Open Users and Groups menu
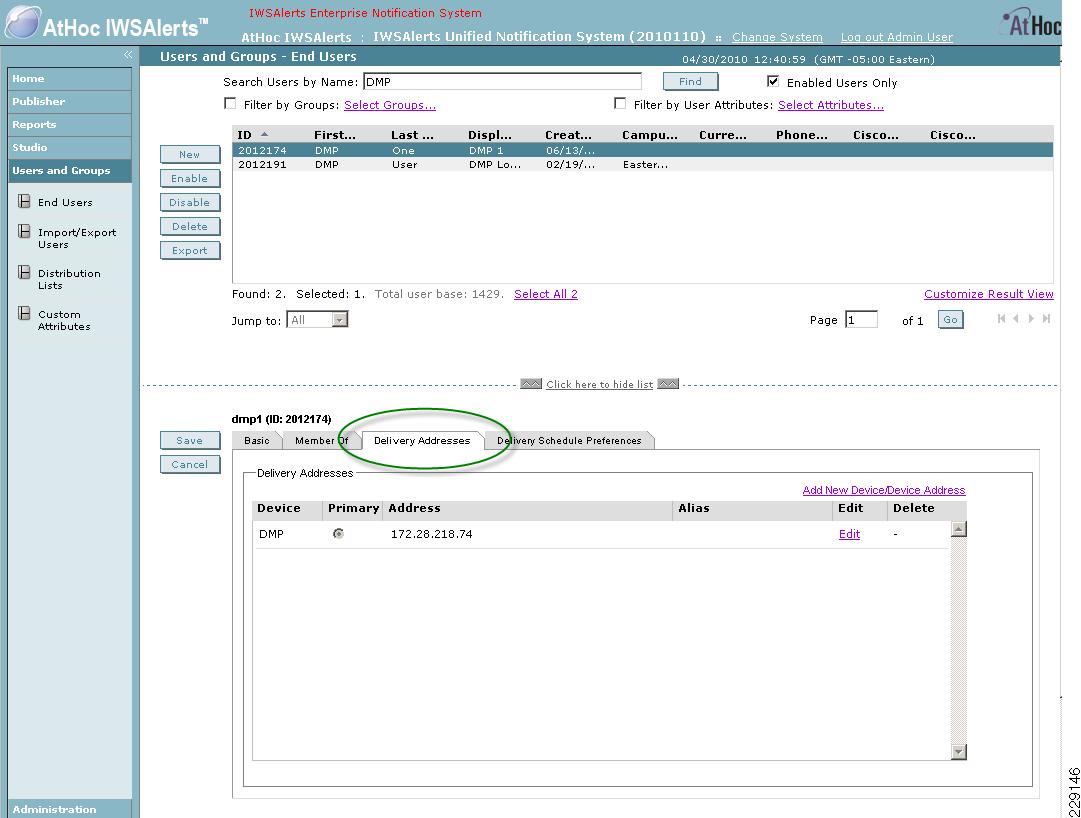 click(x=70, y=170)
